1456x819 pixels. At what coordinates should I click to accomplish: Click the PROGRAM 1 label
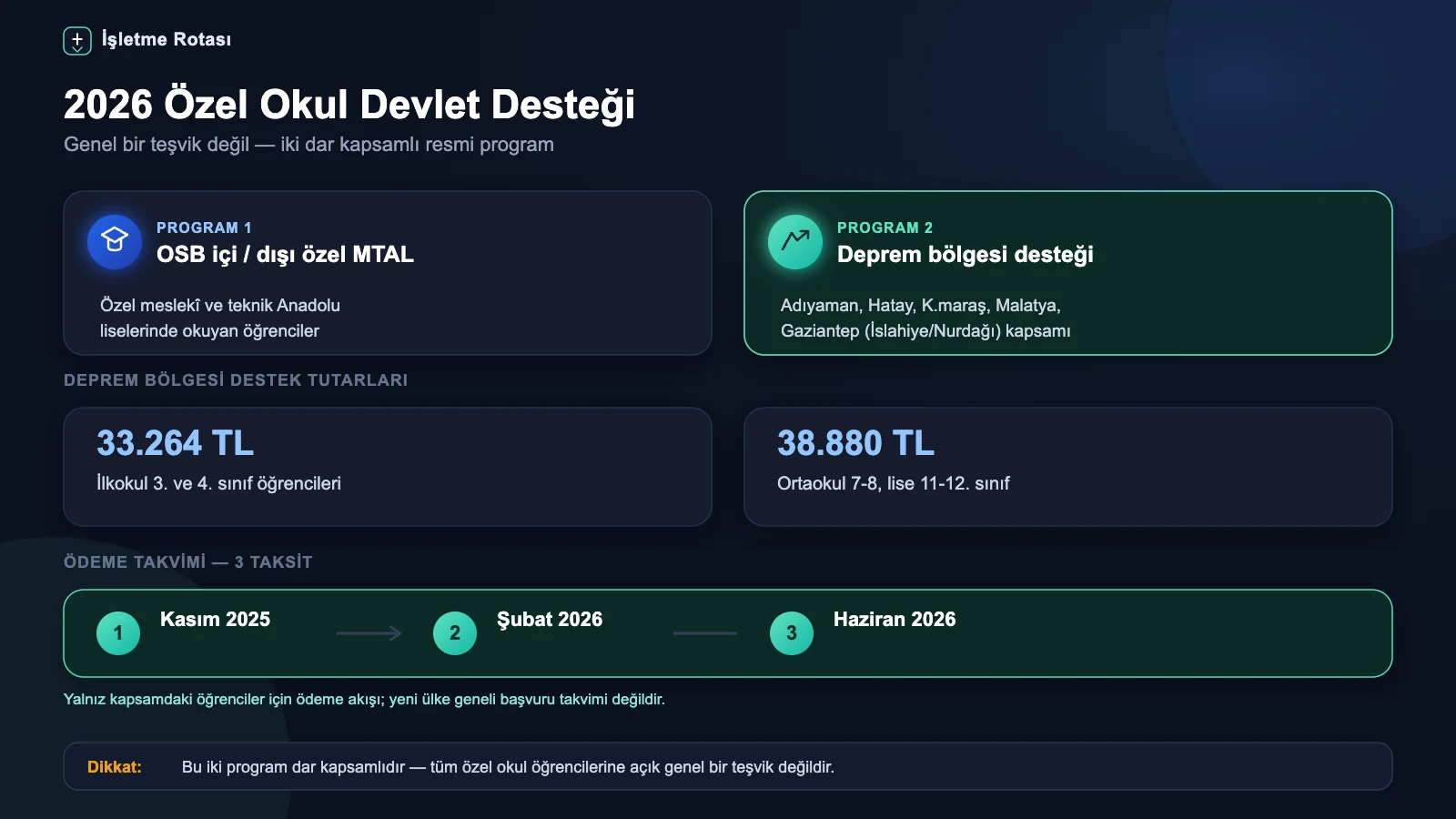pyautogui.click(x=204, y=227)
